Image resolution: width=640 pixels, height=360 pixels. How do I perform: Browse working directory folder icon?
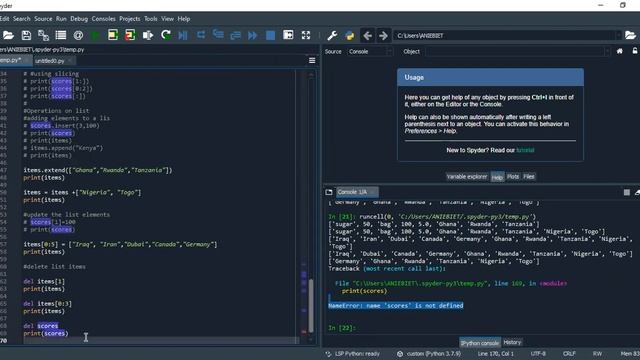(x=630, y=36)
